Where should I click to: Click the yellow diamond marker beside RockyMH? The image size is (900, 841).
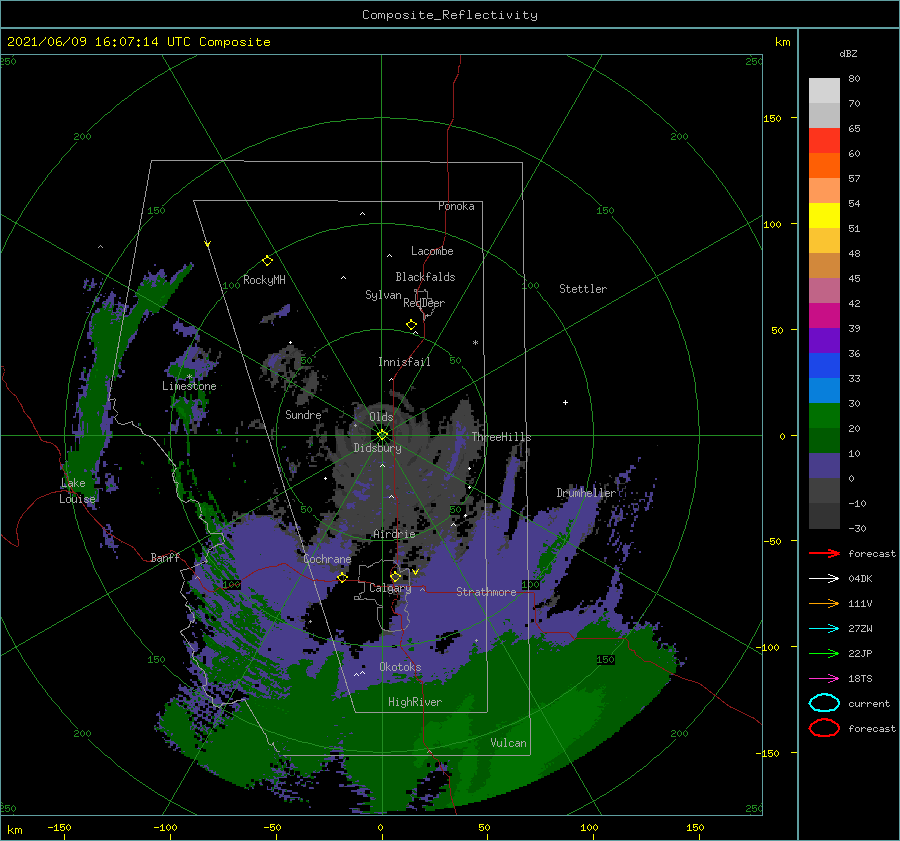click(267, 261)
